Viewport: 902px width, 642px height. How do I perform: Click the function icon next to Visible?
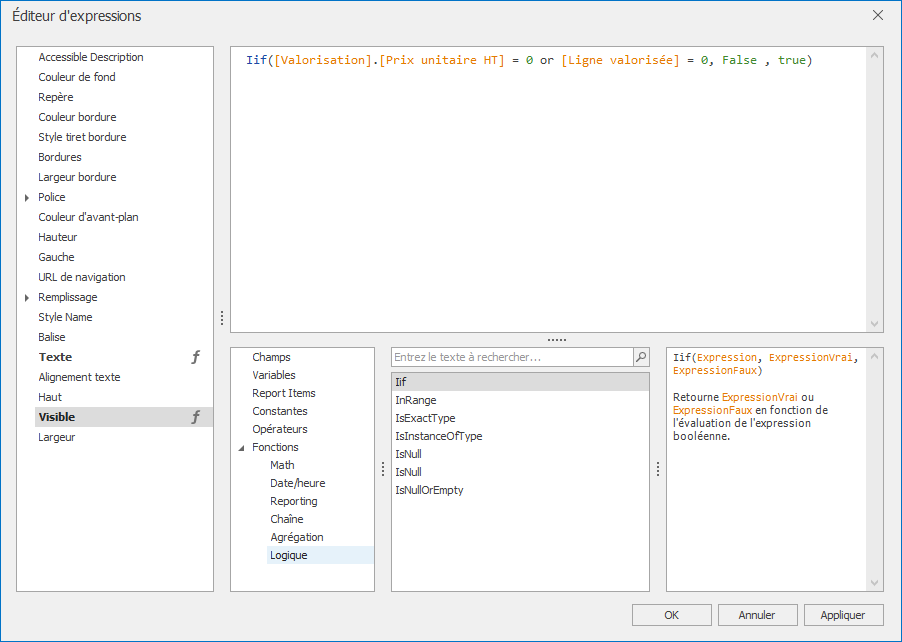(x=196, y=417)
